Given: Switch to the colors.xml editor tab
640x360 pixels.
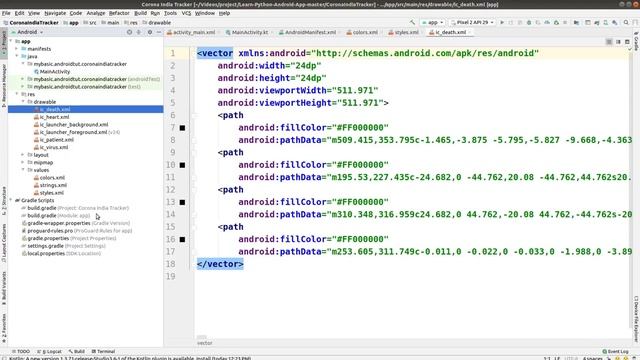Looking at the screenshot, I should (365, 32).
